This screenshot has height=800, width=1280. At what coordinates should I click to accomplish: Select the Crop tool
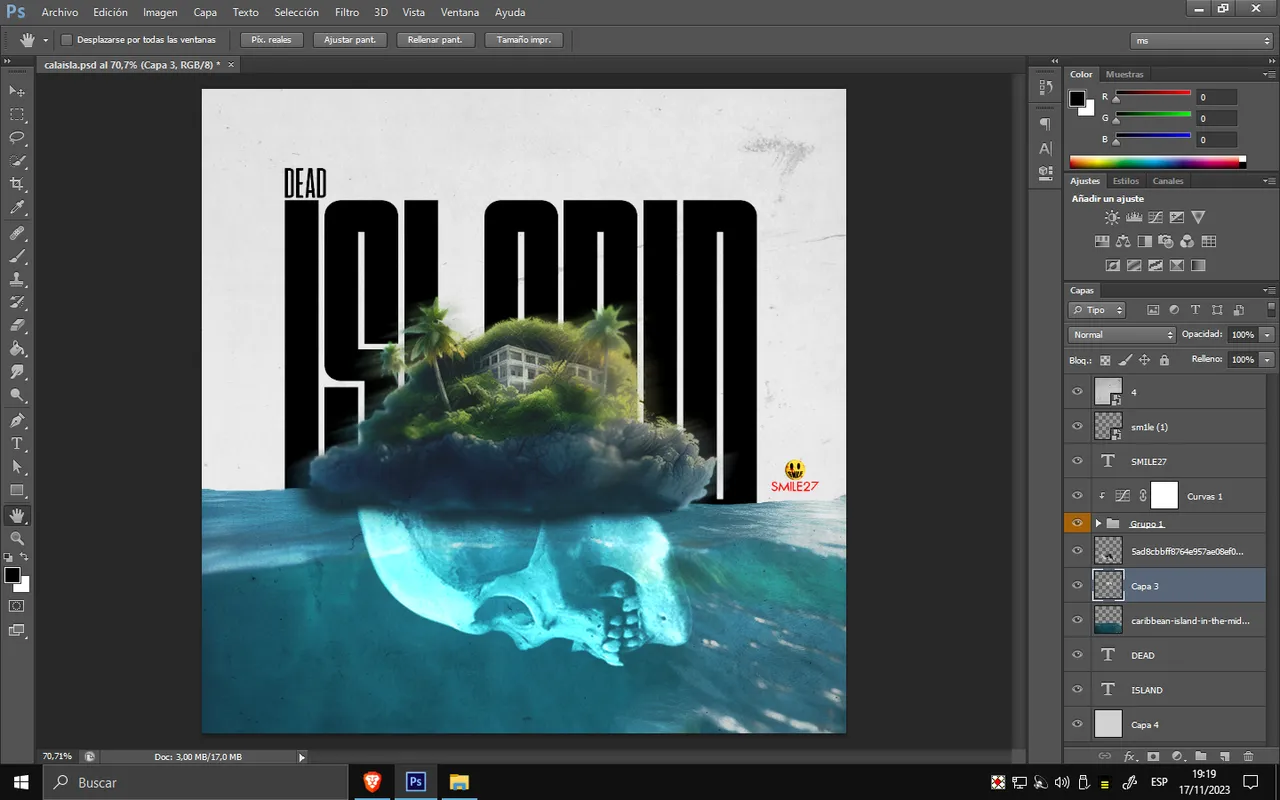(17, 185)
